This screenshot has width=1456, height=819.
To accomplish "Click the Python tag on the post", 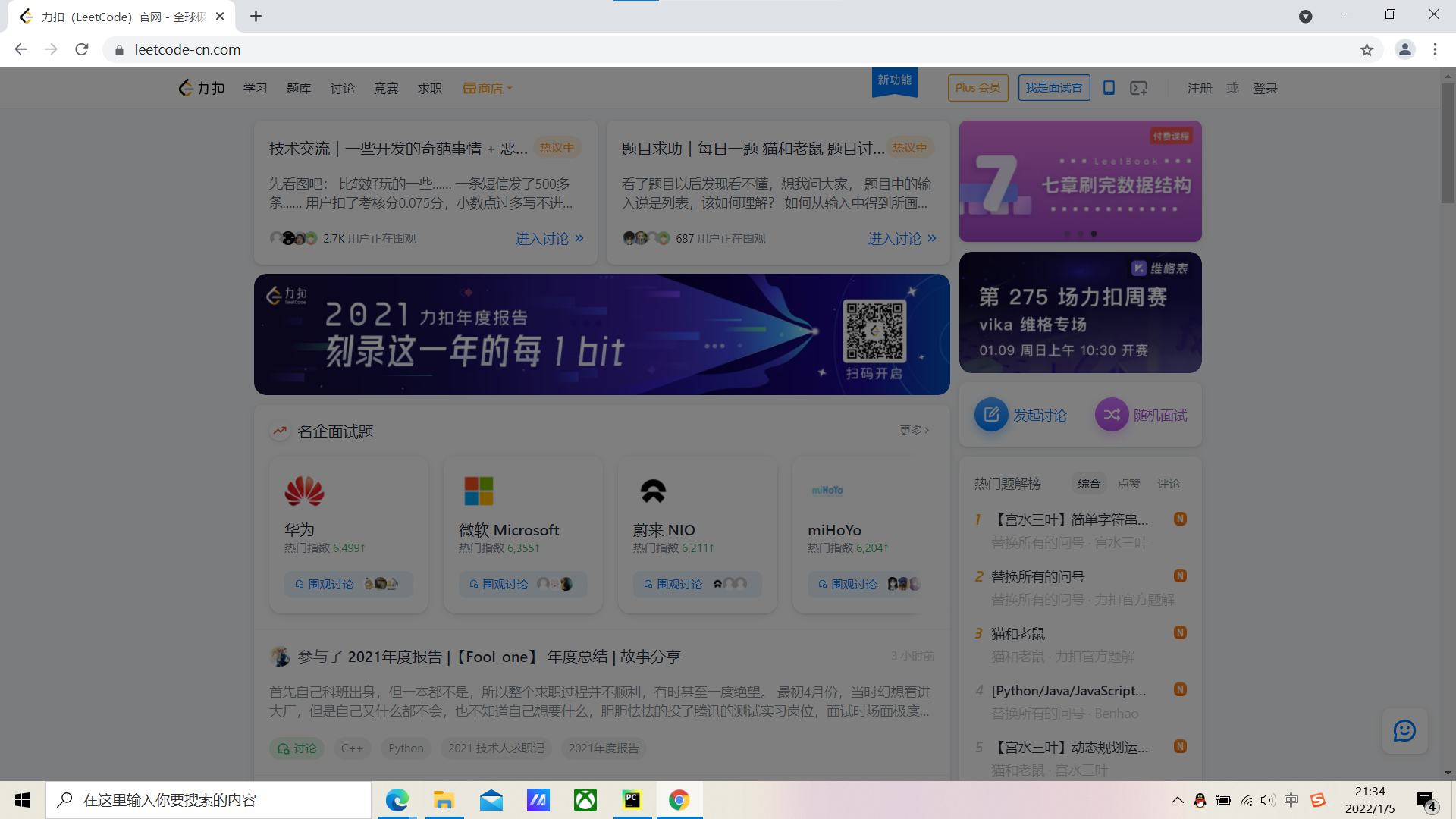I will (x=406, y=748).
